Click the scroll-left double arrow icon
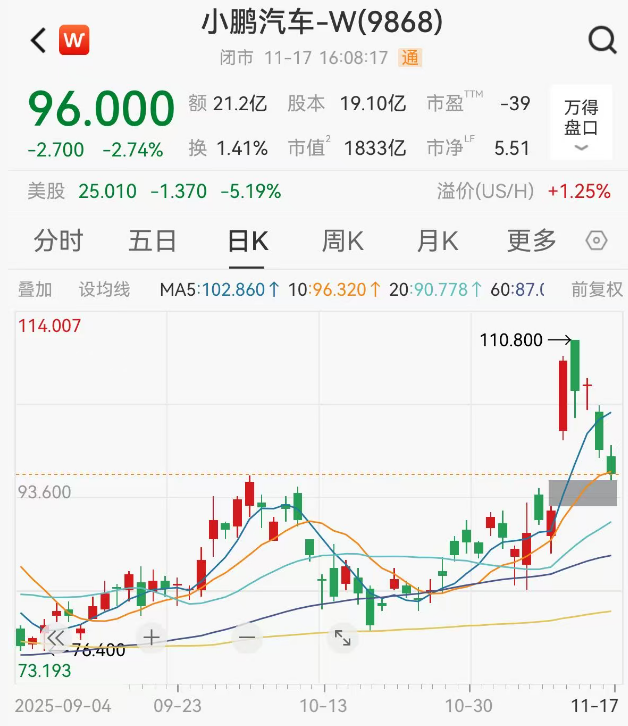Viewport: 628px width, 726px height. click(55, 637)
